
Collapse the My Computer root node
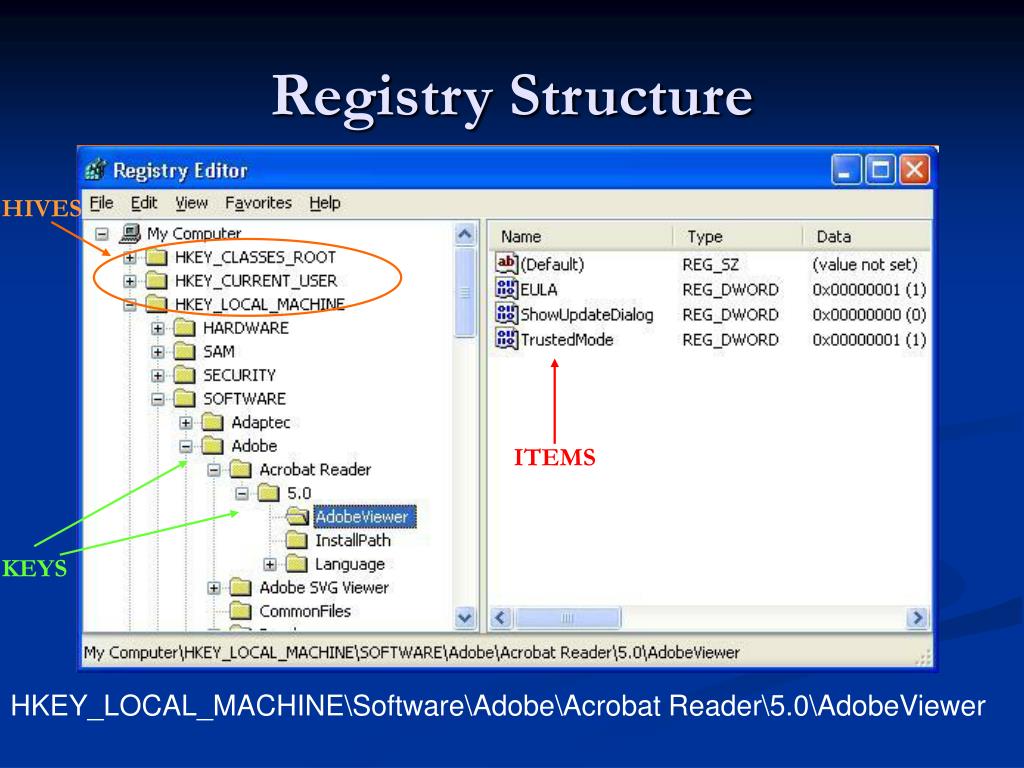pyautogui.click(x=101, y=234)
